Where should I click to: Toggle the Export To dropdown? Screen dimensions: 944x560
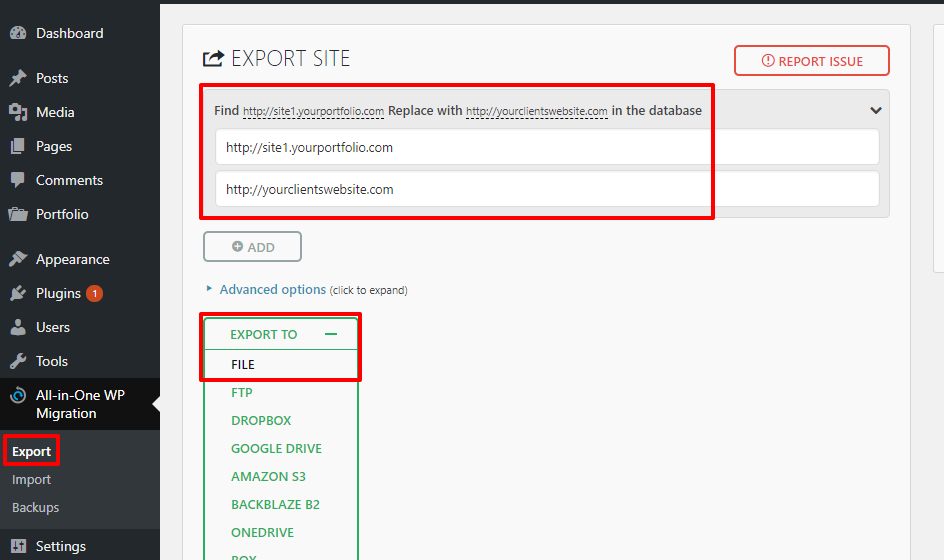pos(281,334)
